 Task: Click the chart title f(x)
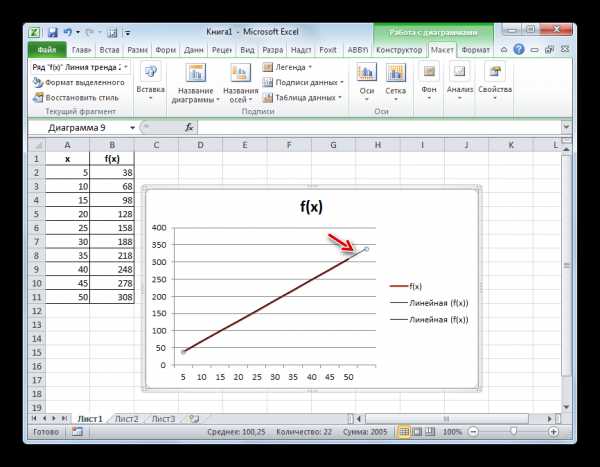(x=311, y=207)
